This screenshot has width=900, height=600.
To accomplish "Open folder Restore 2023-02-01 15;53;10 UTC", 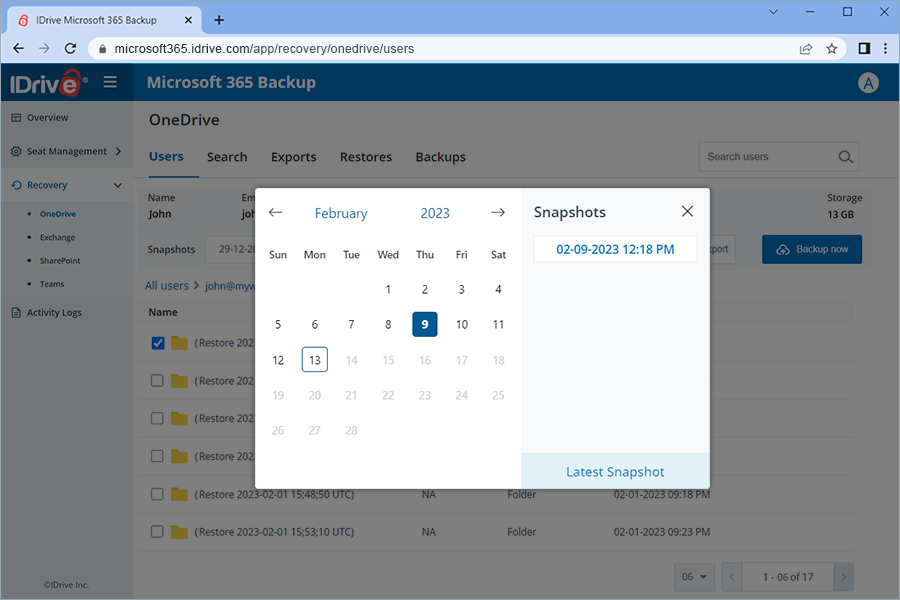I will point(274,532).
